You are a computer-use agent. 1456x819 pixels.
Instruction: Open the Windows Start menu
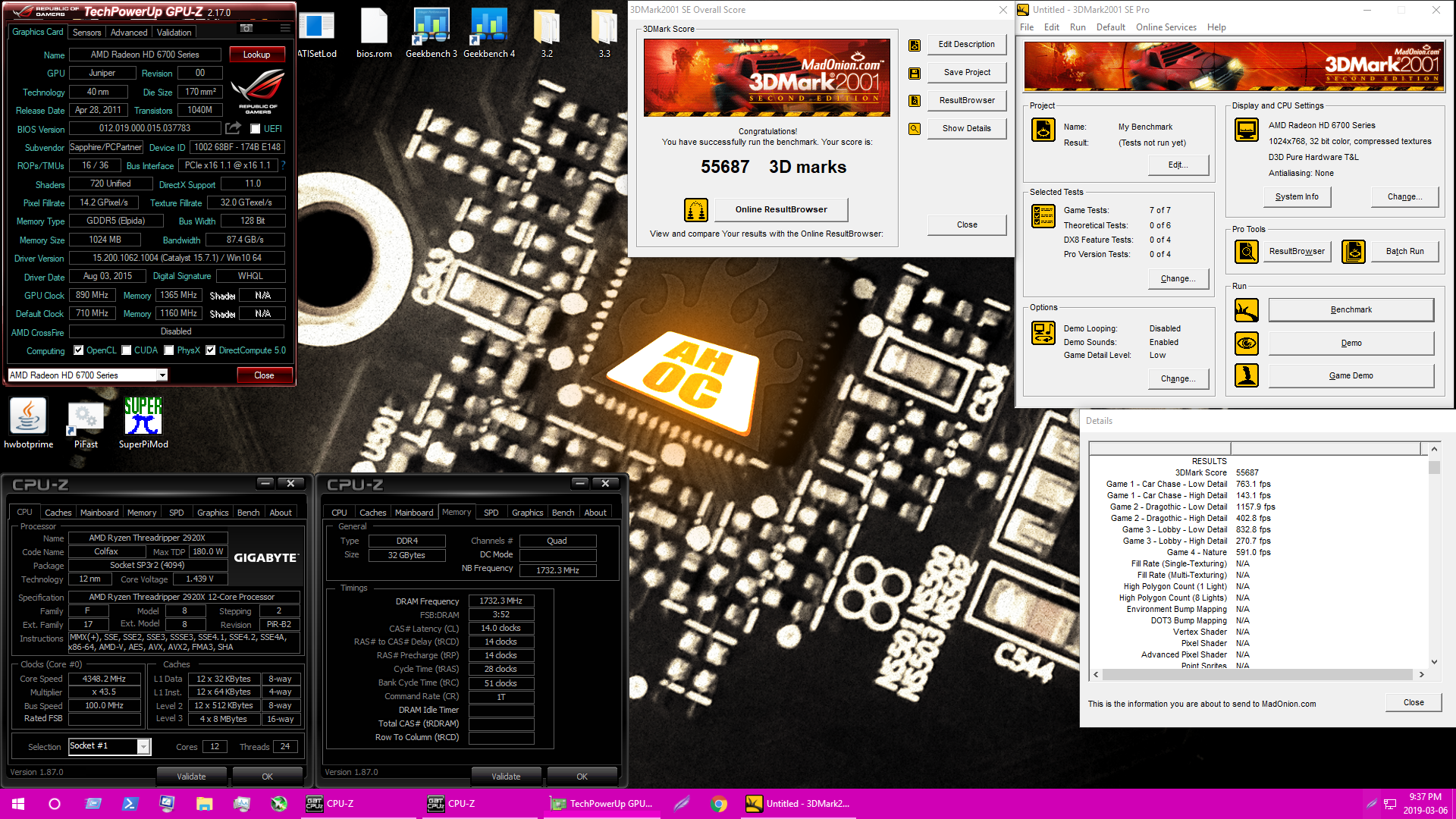point(18,804)
